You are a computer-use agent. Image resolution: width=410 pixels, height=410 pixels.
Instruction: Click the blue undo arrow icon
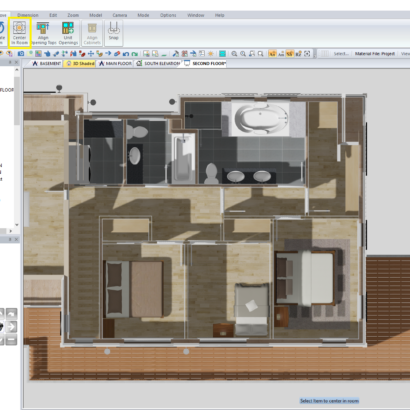[126, 54]
